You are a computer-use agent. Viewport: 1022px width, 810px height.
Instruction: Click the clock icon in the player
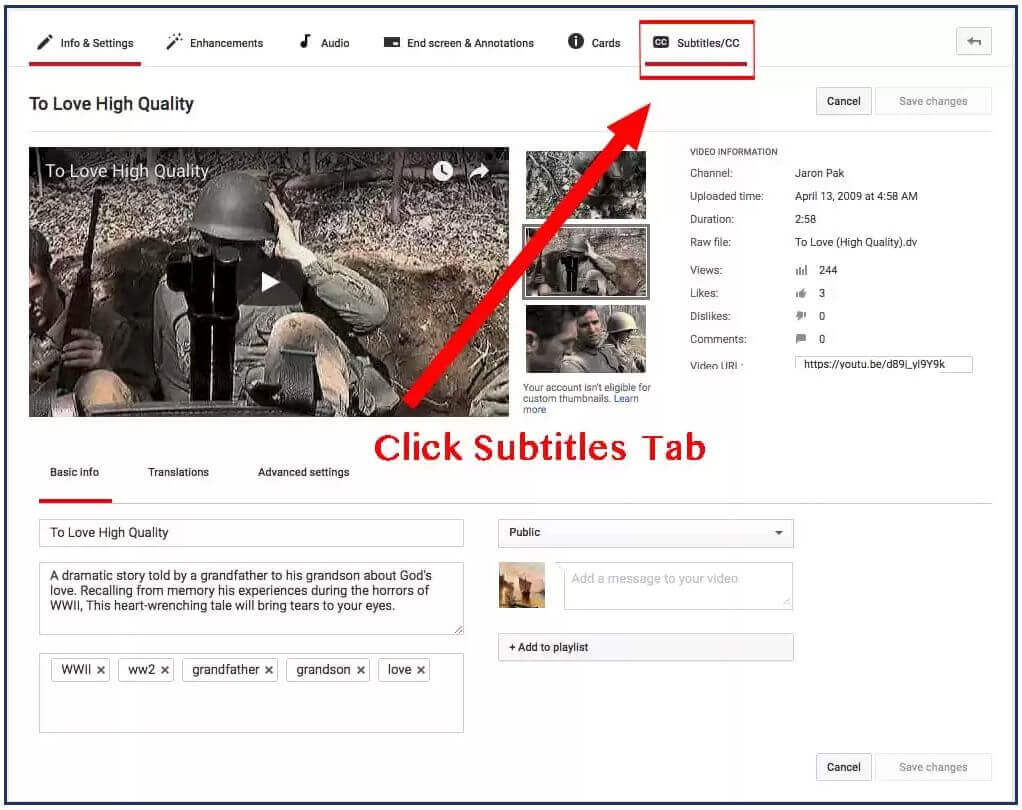(441, 172)
